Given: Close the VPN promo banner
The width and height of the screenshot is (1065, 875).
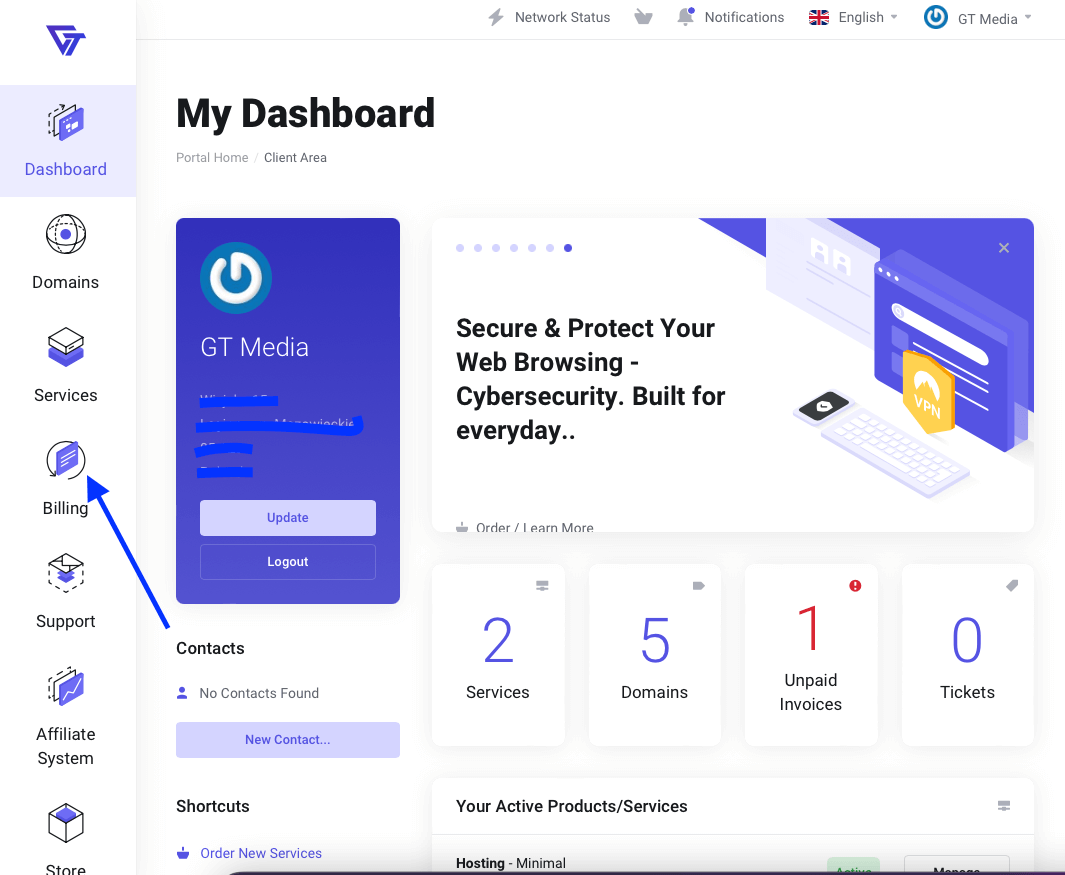Looking at the screenshot, I should pos(1004,248).
